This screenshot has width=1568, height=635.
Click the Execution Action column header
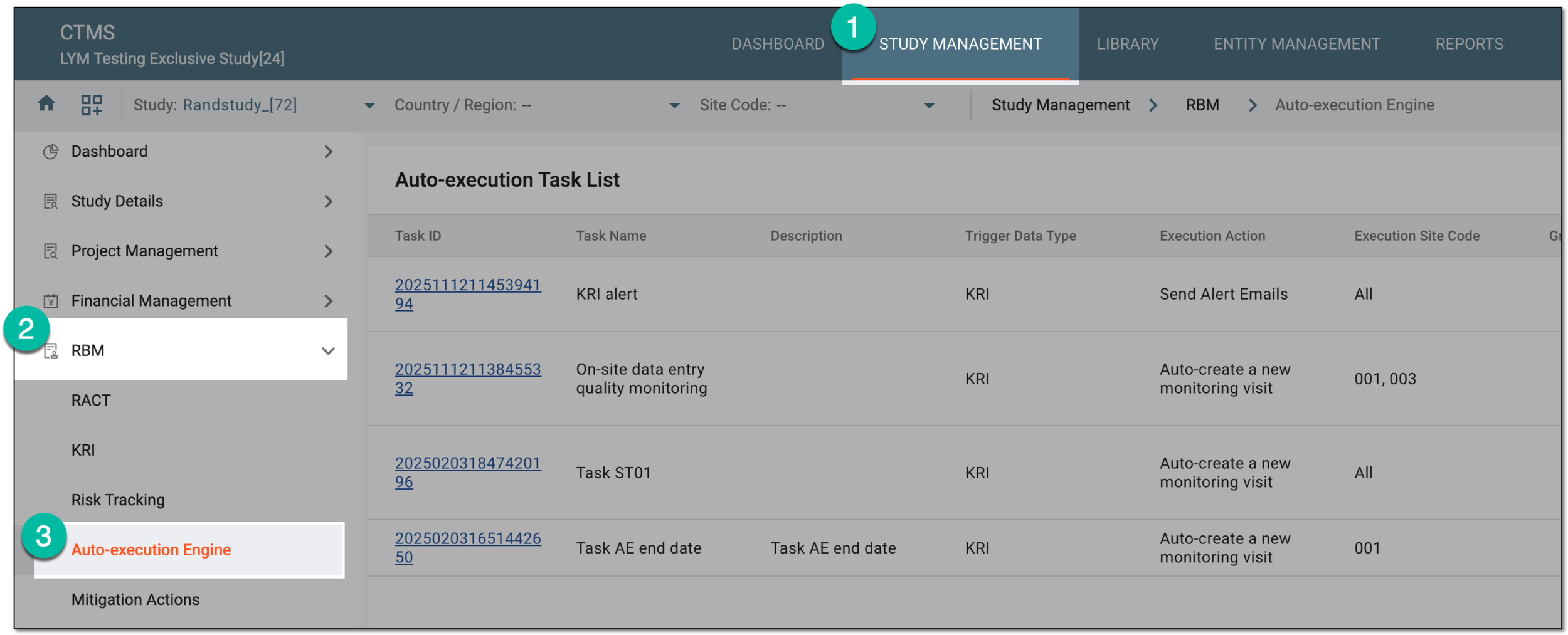coord(1212,236)
